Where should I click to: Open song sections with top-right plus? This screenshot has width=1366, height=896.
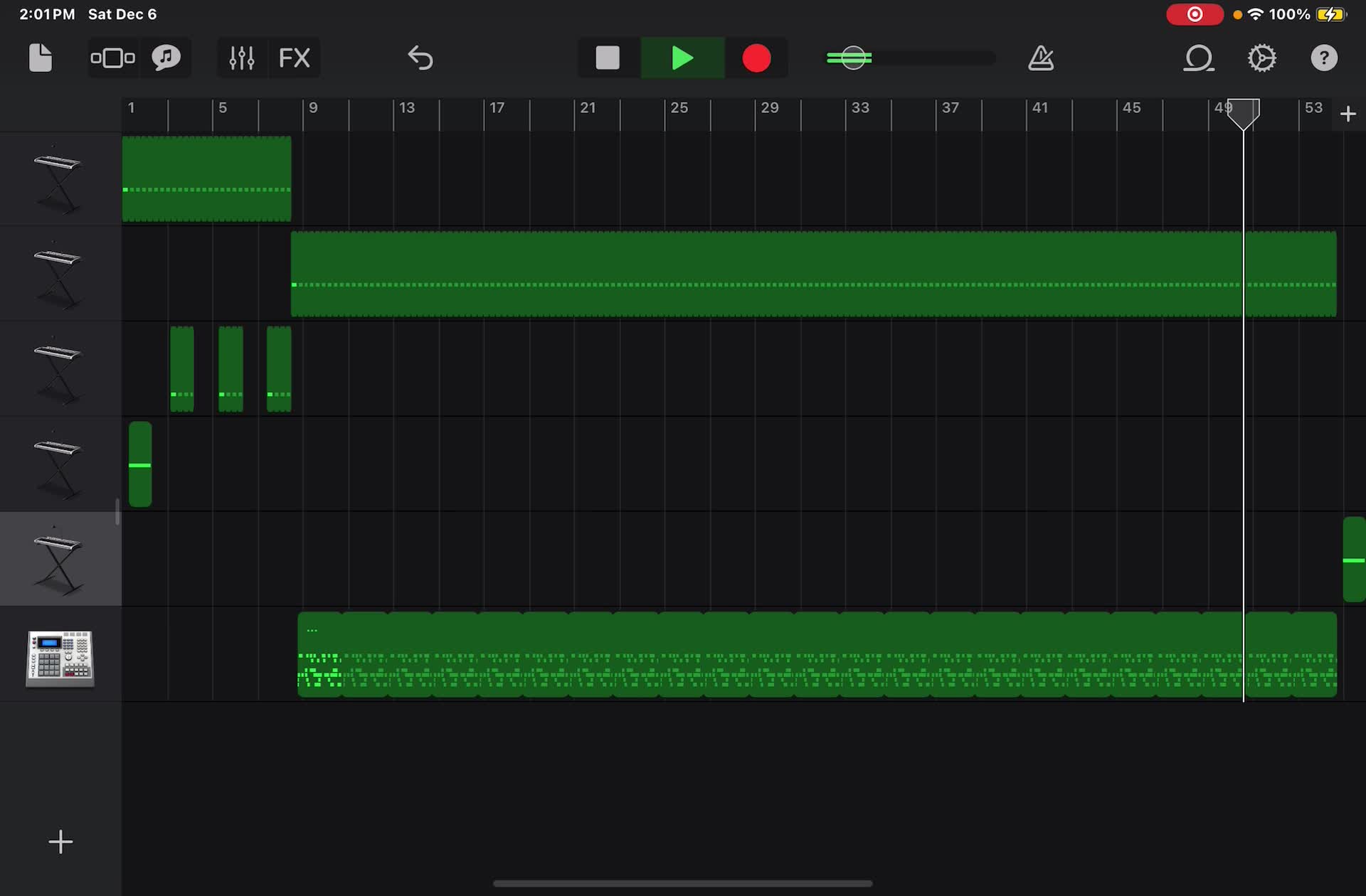[x=1348, y=114]
